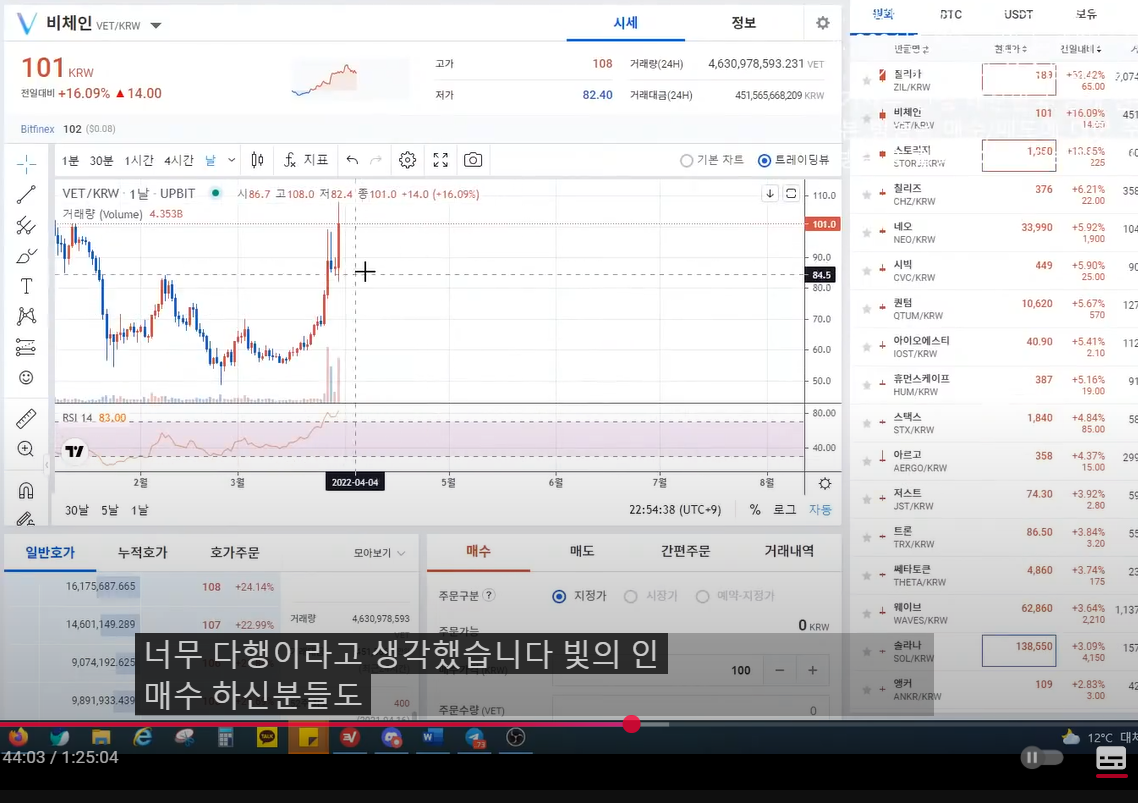Decrease order price with minus button
Screen dimensions: 1138x803
[x=779, y=670]
